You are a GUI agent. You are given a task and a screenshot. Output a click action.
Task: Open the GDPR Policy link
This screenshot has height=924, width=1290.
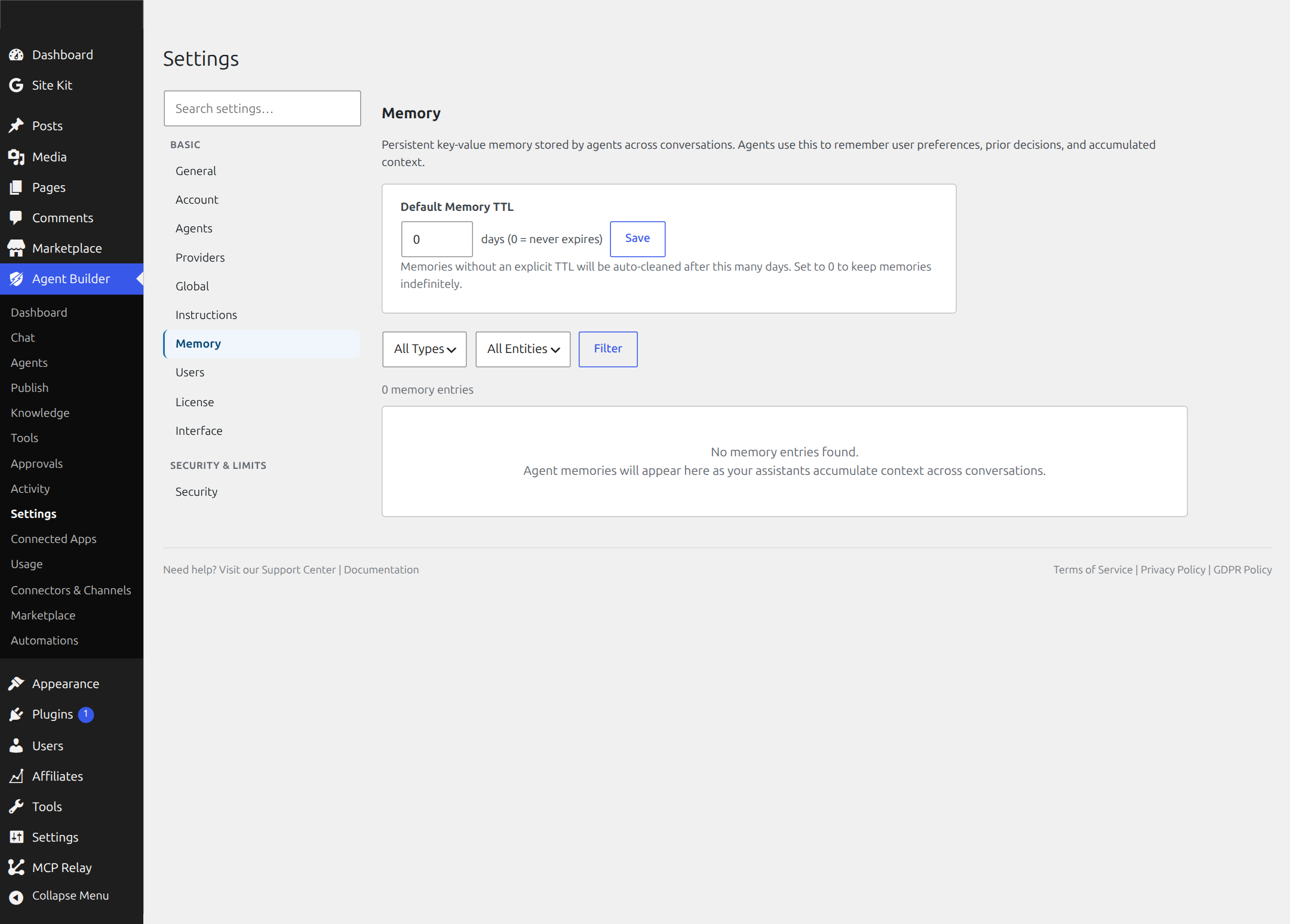[x=1243, y=570]
